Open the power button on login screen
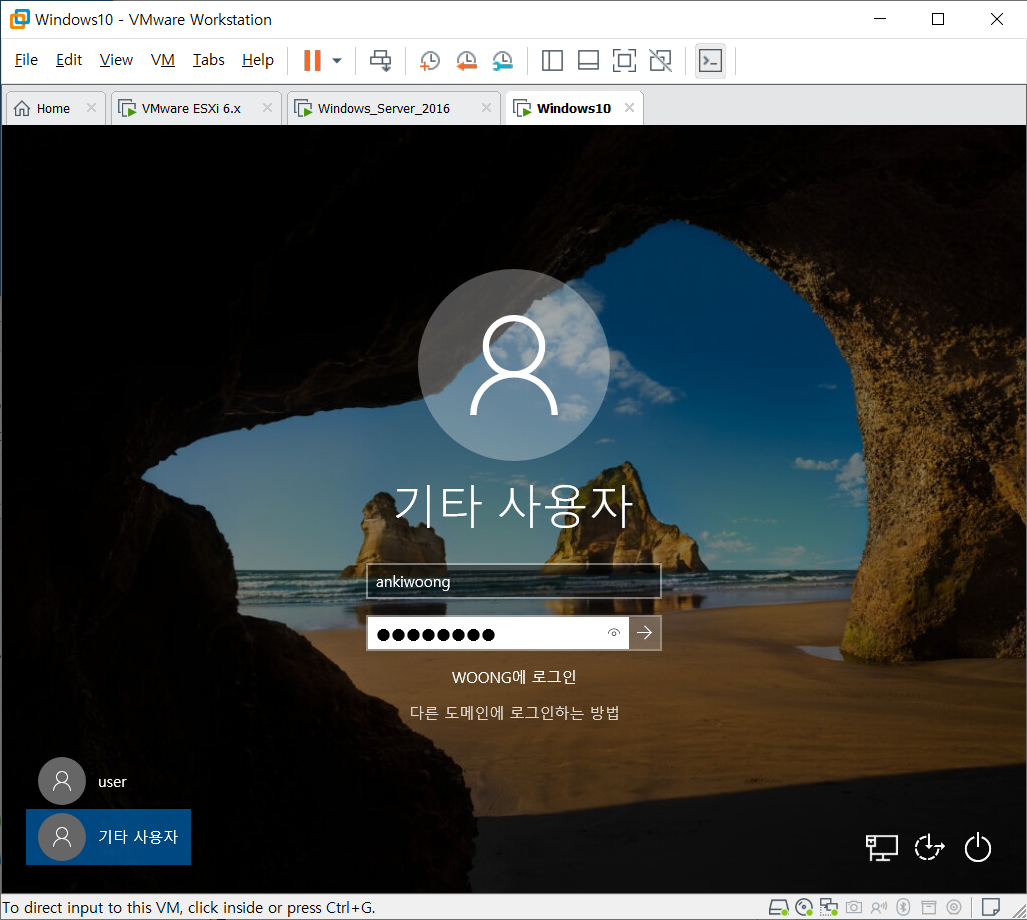The image size is (1027, 920). [x=978, y=848]
